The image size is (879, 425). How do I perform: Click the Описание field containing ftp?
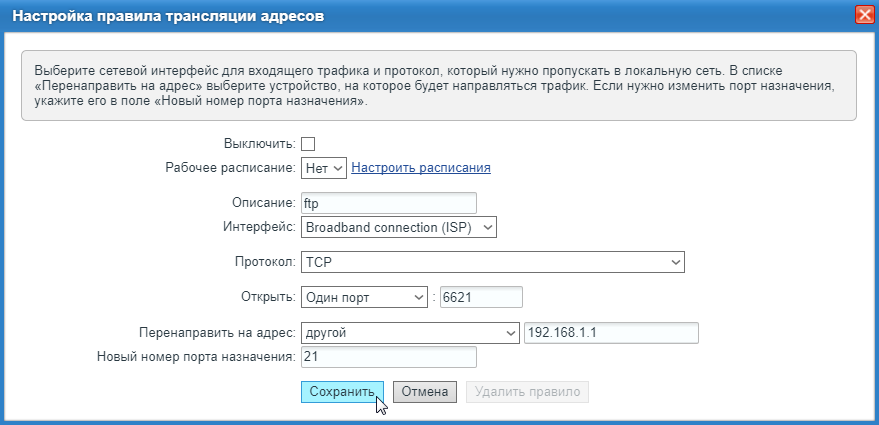(x=389, y=203)
